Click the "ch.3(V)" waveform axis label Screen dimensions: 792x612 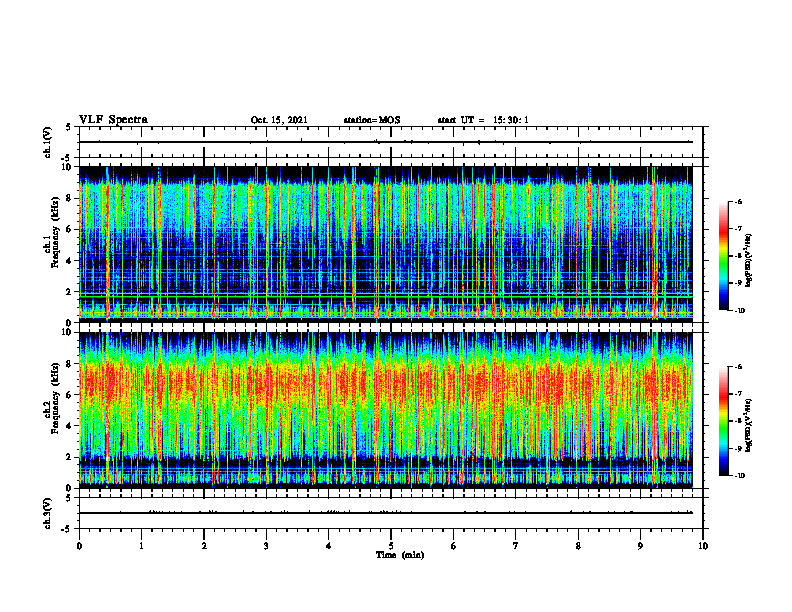48,513
